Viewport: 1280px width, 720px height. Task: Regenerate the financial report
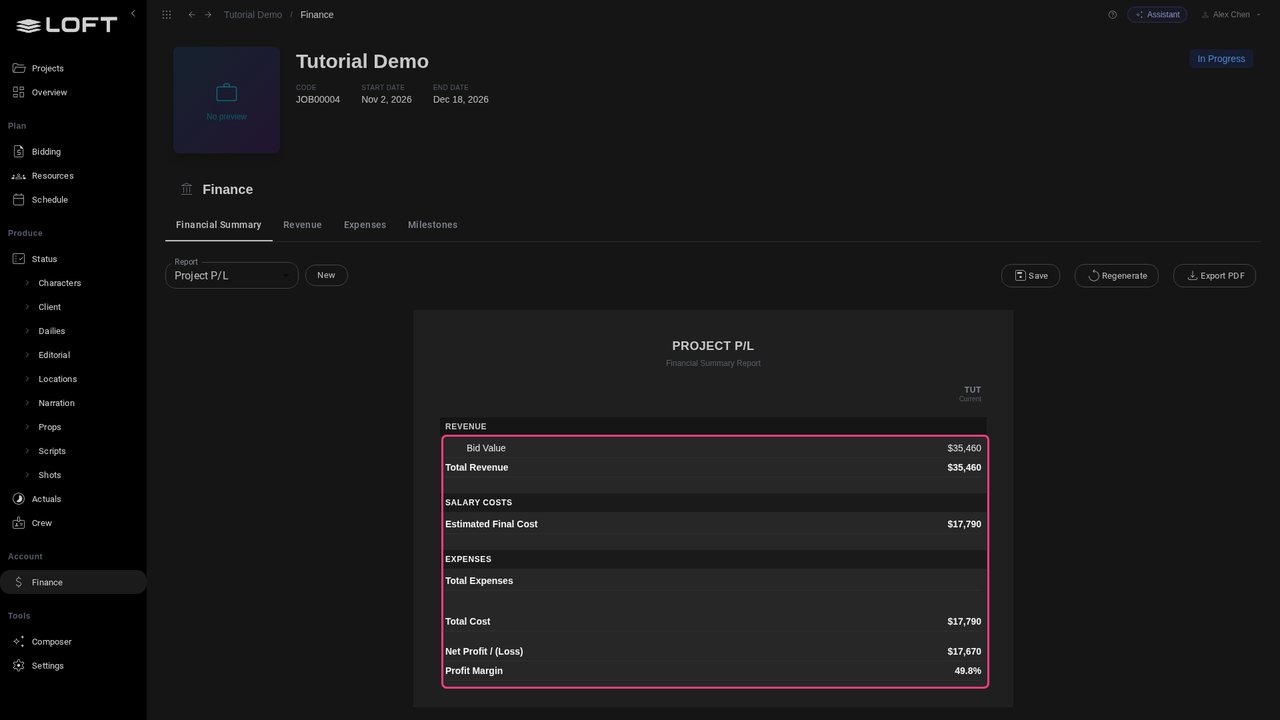pyautogui.click(x=1117, y=276)
